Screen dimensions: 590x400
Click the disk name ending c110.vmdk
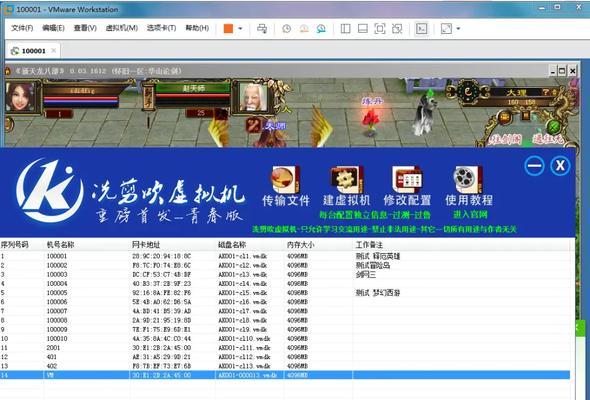click(x=244, y=339)
